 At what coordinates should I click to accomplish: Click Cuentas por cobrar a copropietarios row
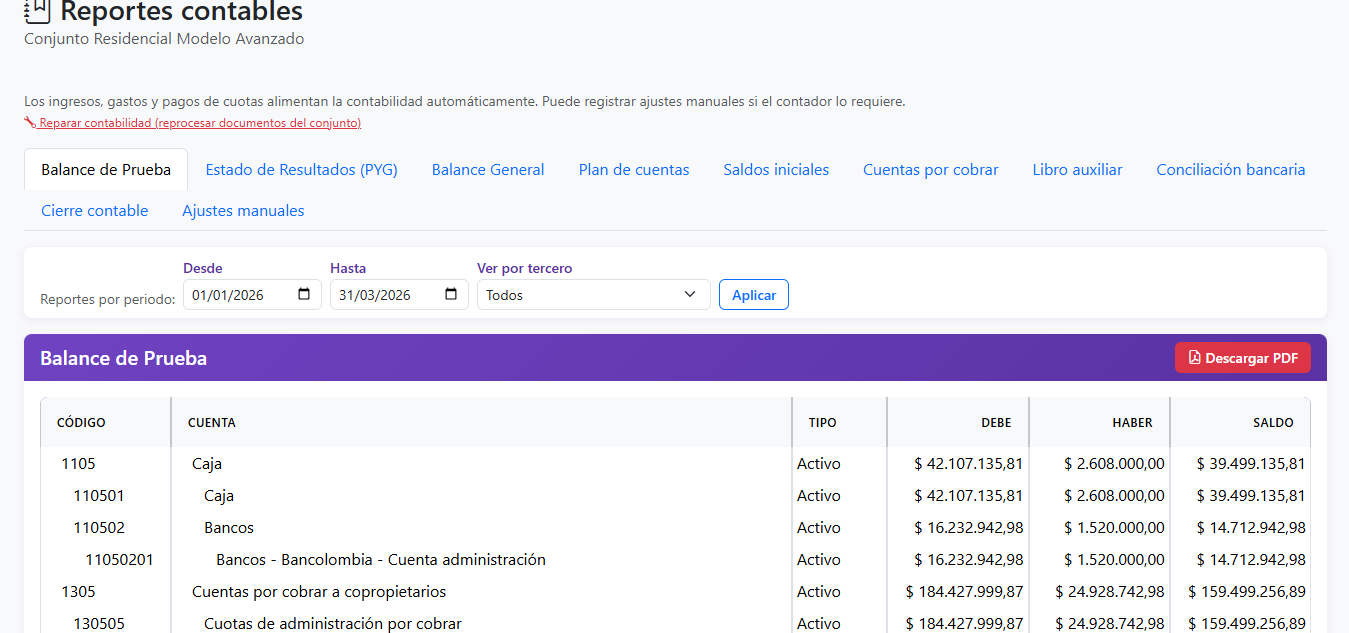675,592
